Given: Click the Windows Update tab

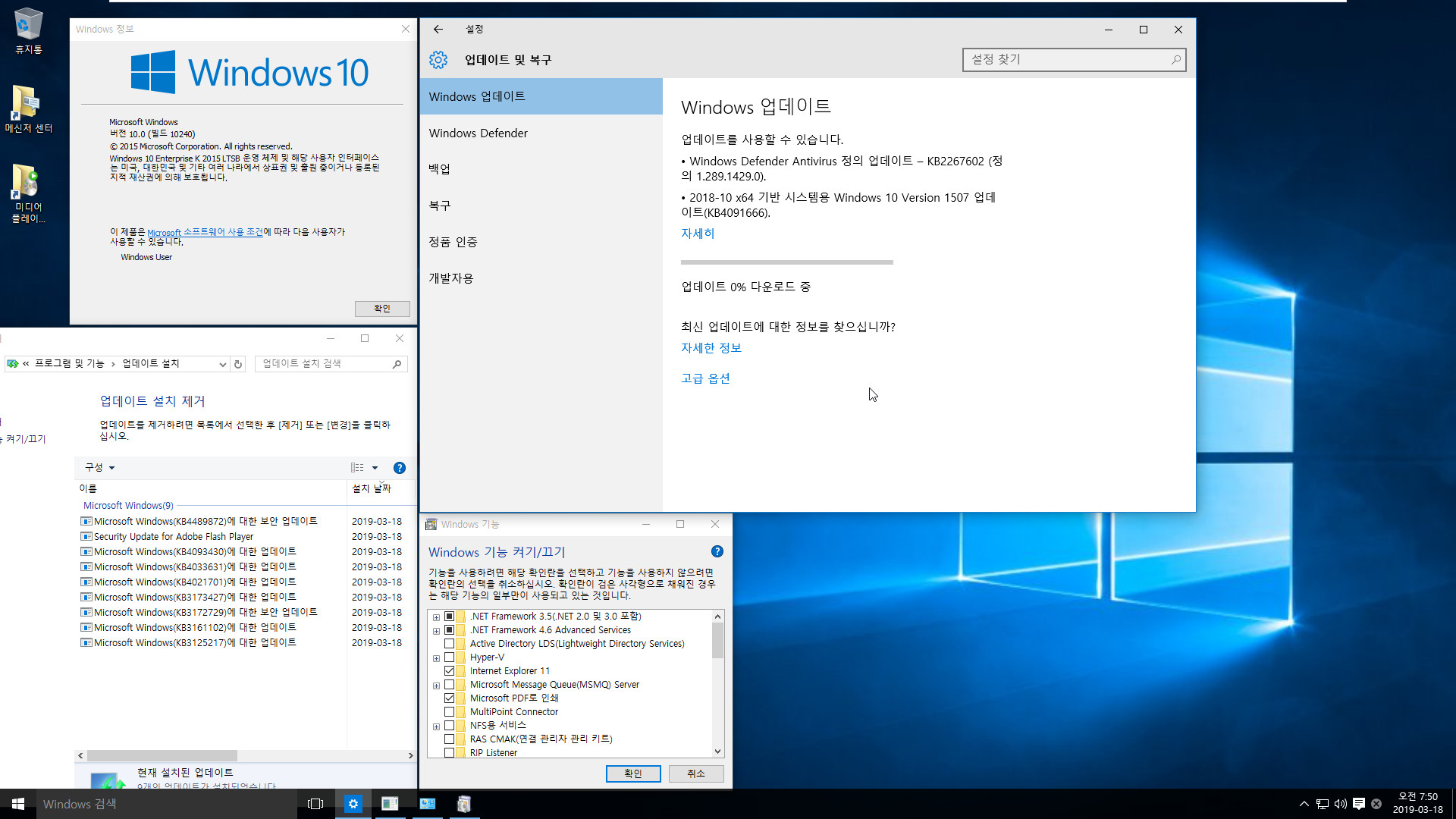Looking at the screenshot, I should pos(478,95).
